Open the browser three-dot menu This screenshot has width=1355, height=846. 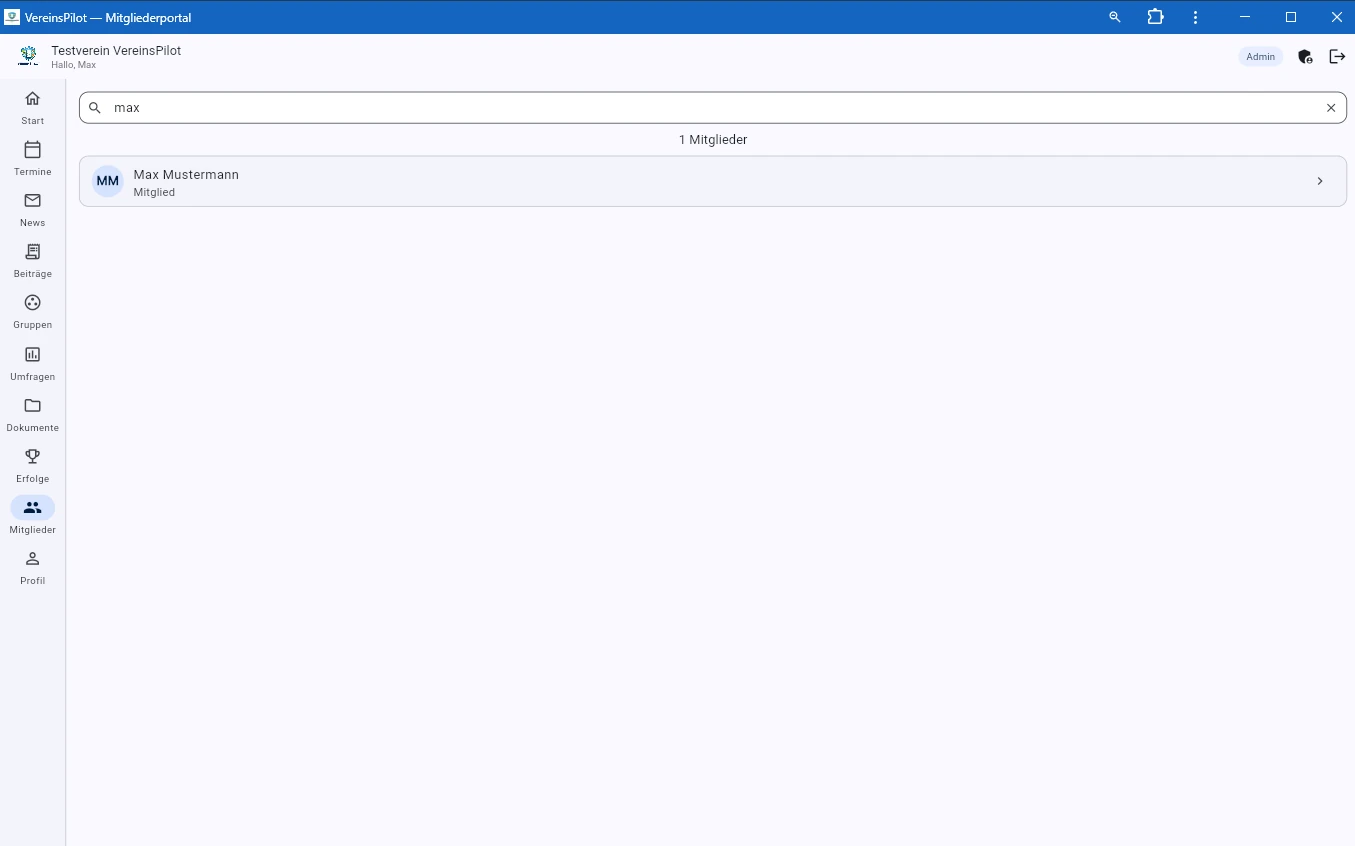tap(1196, 17)
